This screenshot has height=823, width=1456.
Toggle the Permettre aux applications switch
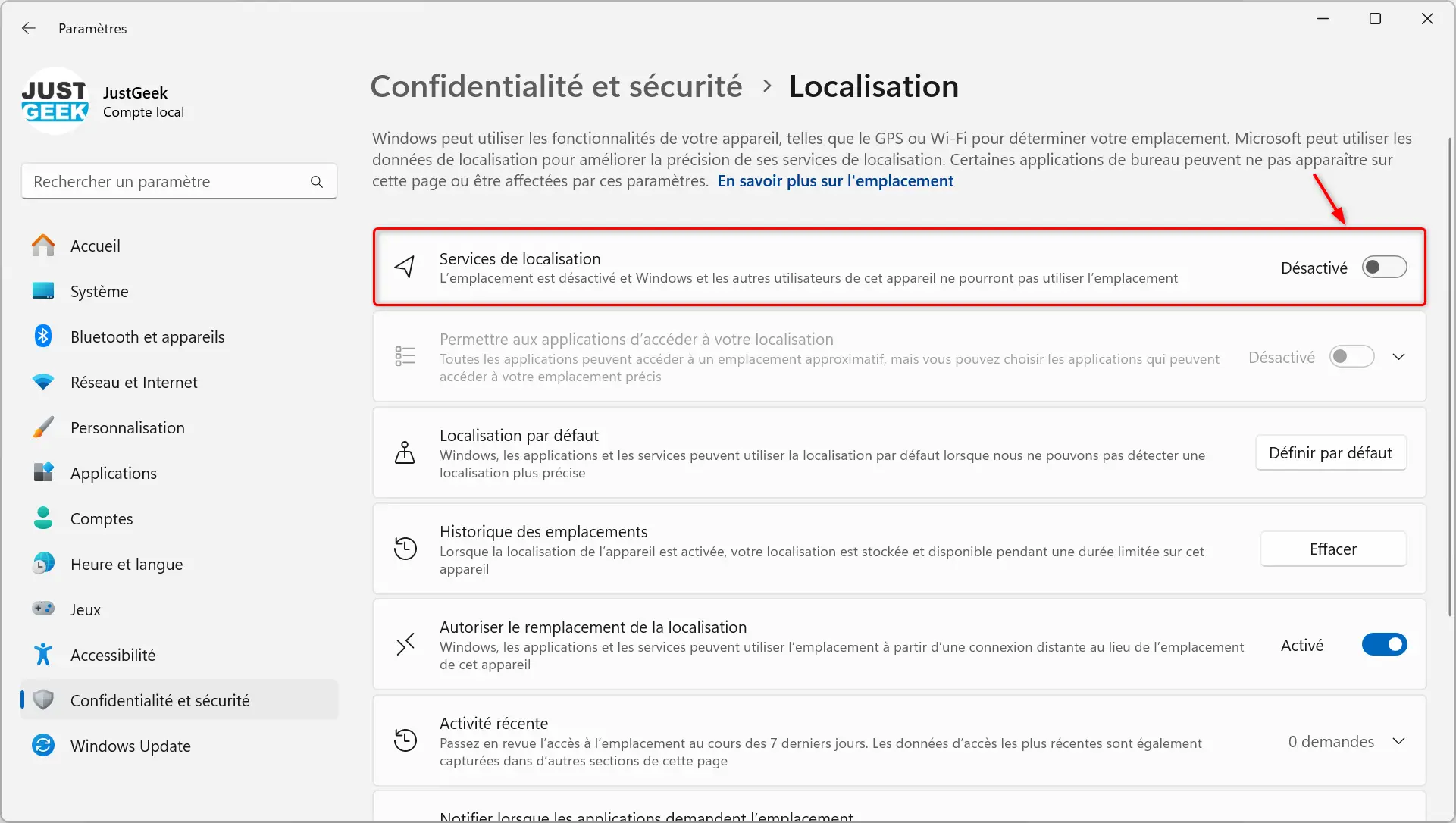coord(1351,356)
